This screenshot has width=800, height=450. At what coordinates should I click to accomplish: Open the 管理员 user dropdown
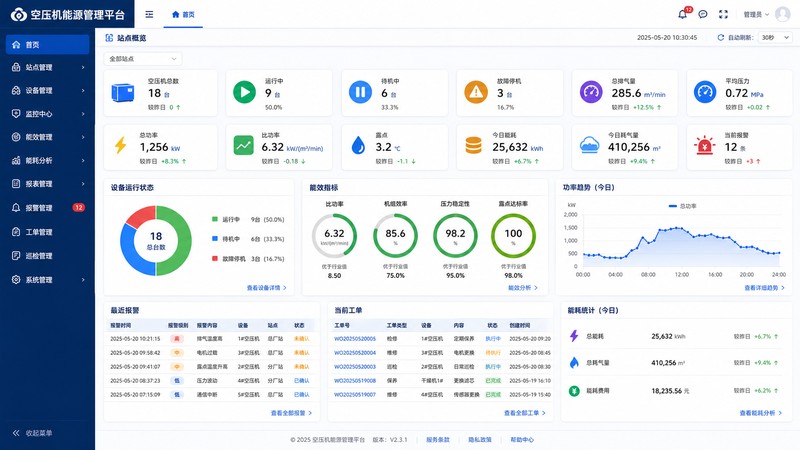756,14
